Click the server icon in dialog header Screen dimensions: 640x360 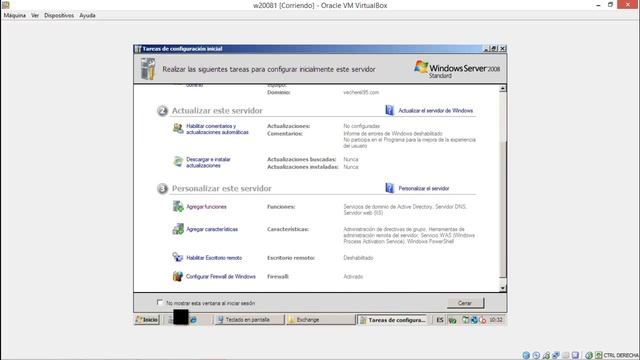(x=148, y=69)
